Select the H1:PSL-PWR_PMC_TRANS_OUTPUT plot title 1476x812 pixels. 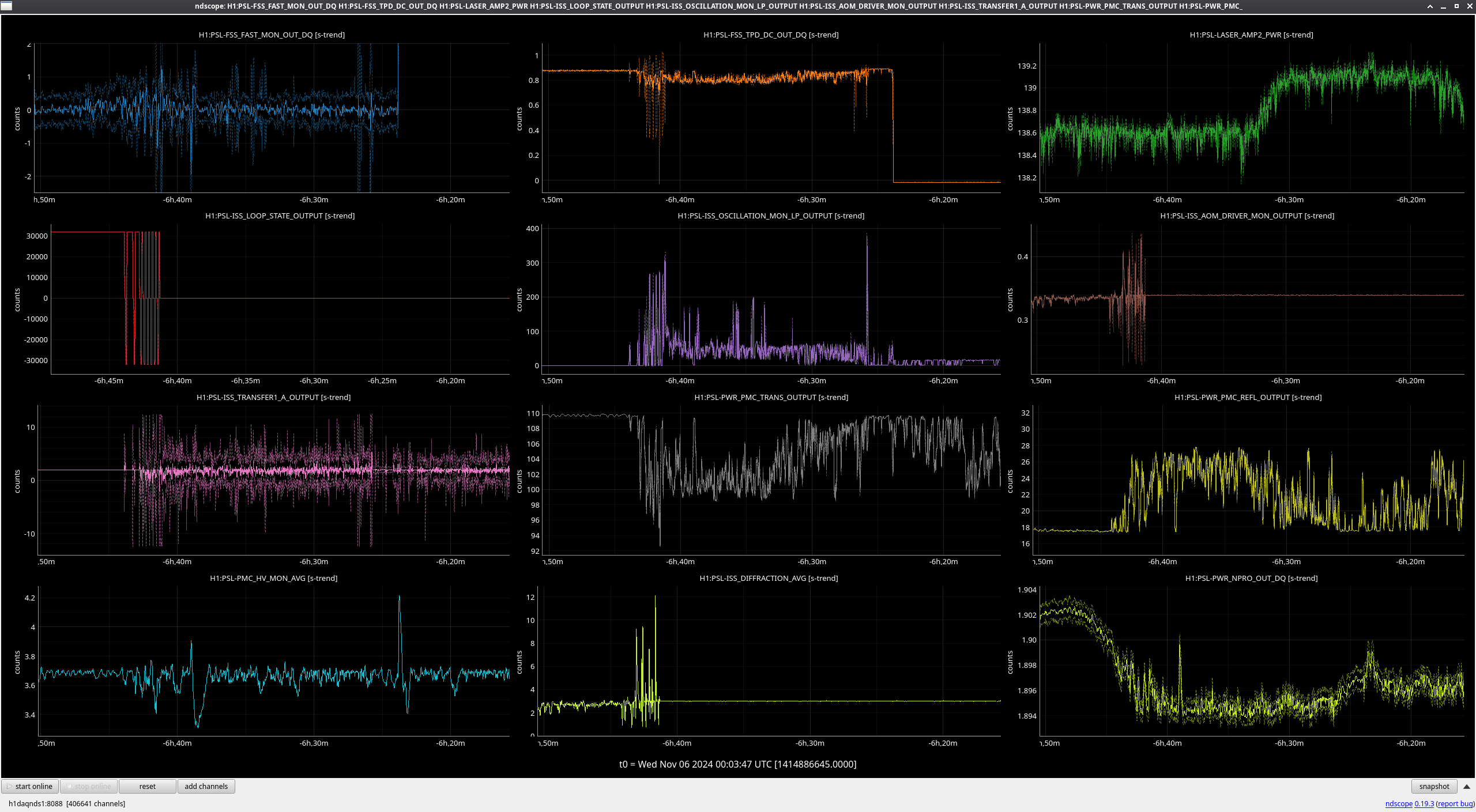[x=771, y=397]
